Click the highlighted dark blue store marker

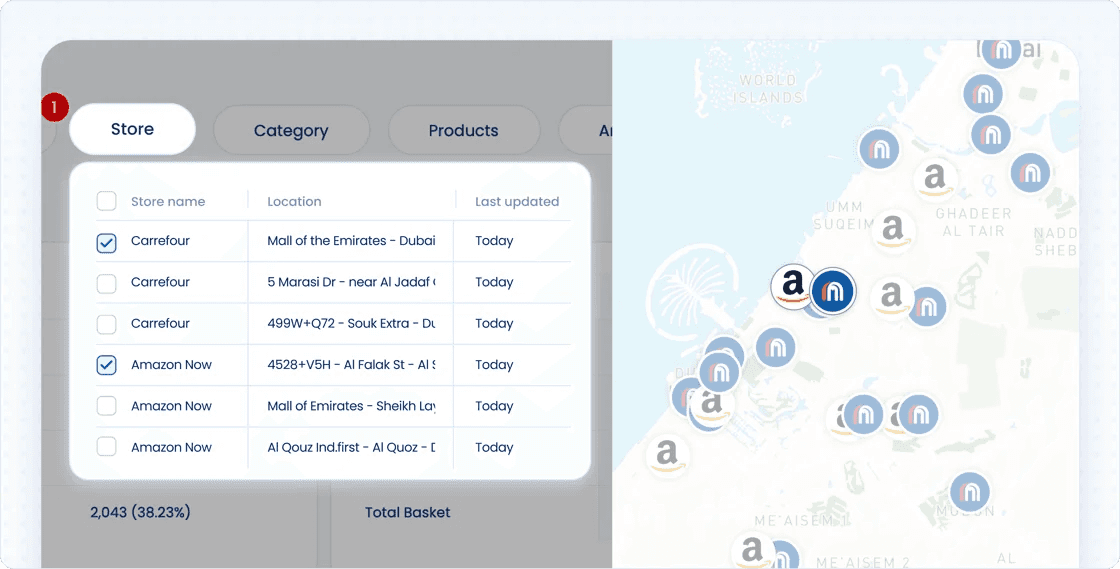(834, 291)
